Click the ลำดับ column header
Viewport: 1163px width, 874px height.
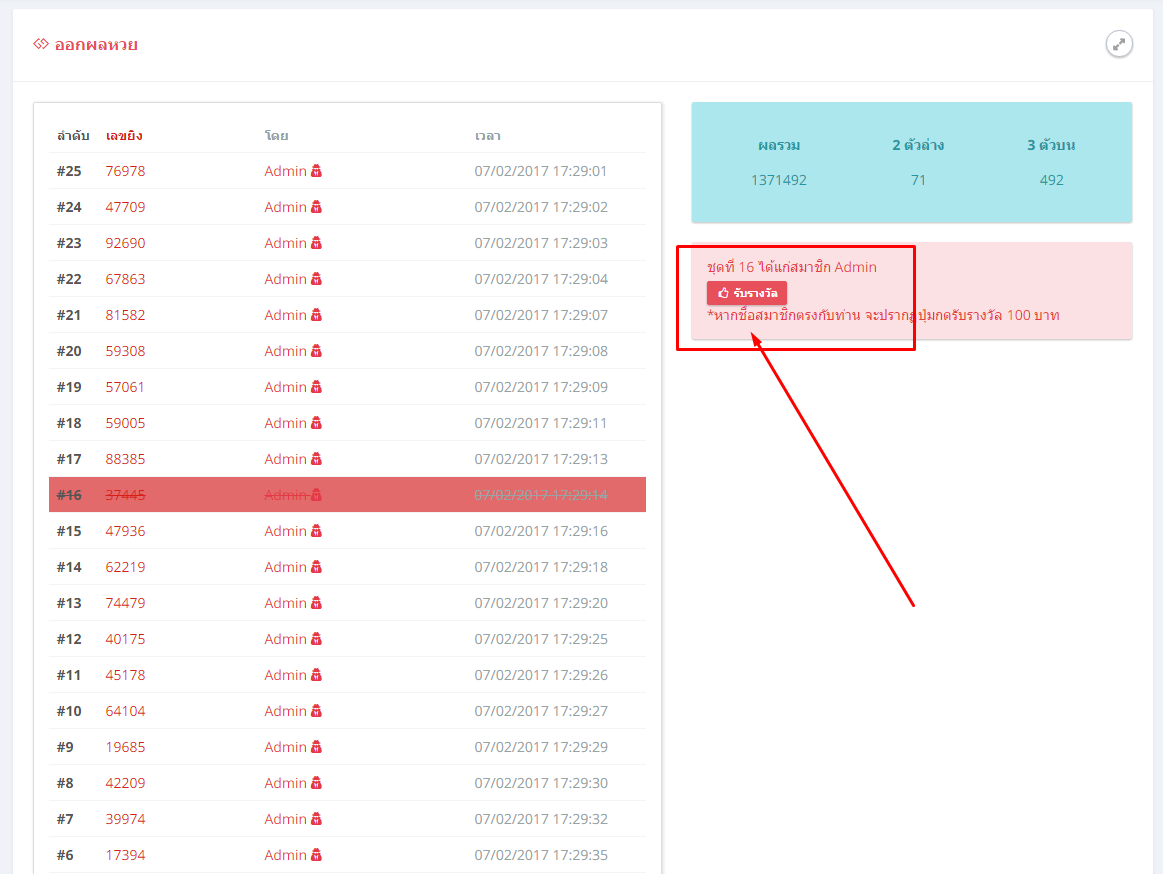click(x=73, y=135)
